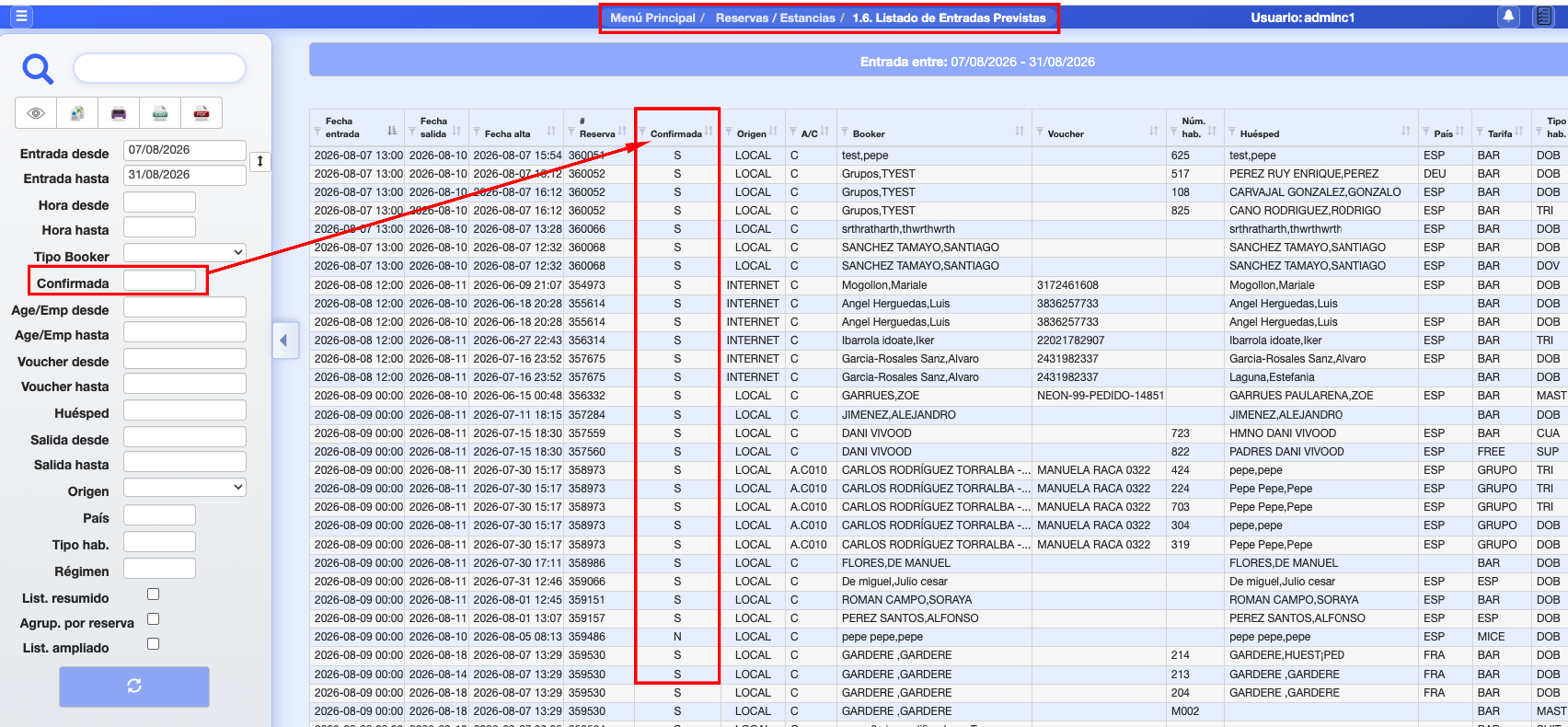
Task: Focus the quick search box
Action: click(x=159, y=67)
